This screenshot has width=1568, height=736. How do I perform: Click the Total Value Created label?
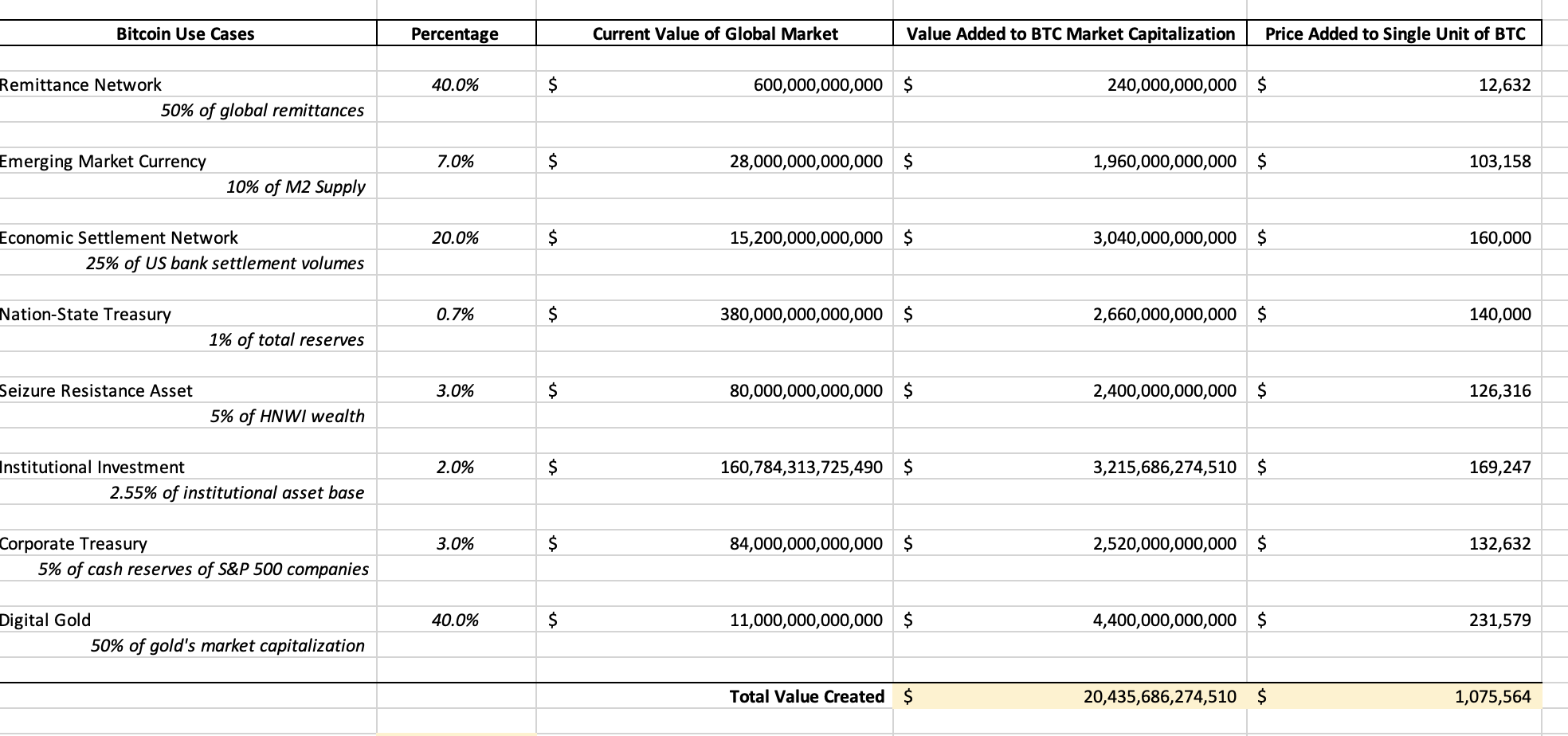pos(806,696)
